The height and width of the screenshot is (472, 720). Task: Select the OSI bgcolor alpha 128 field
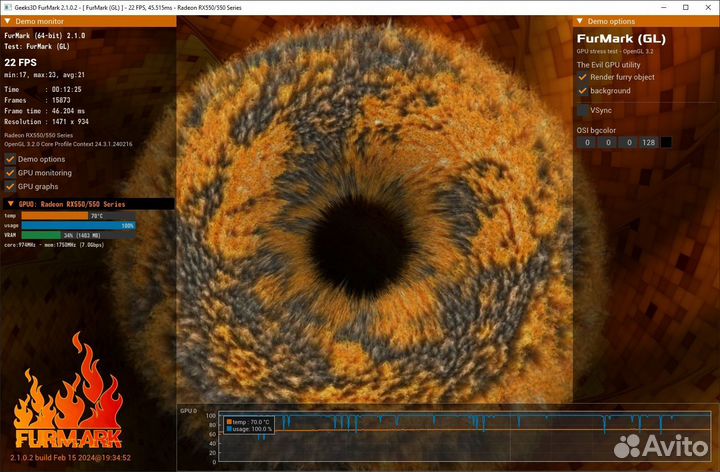pos(649,142)
